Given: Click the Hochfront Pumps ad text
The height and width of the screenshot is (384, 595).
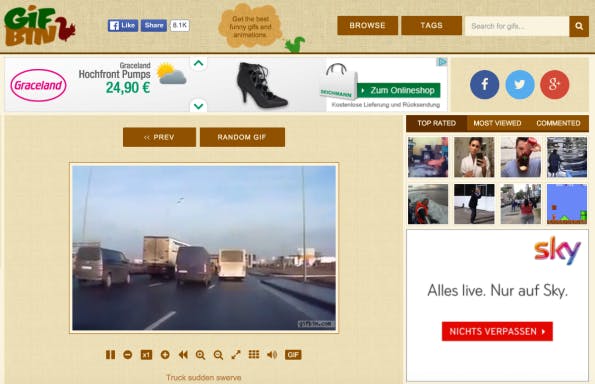Looking at the screenshot, I should [x=114, y=74].
